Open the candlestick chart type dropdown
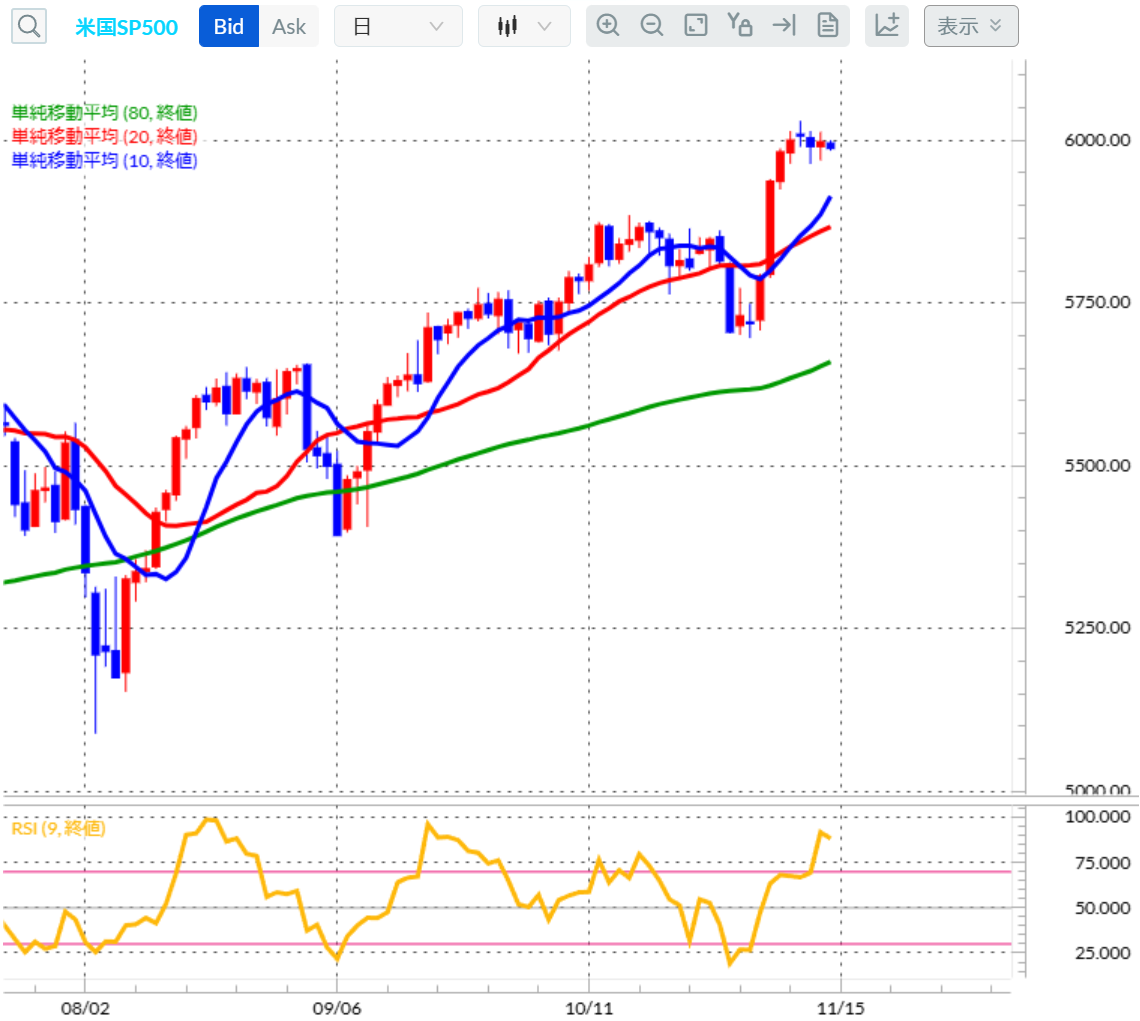This screenshot has height=1021, width=1140. tap(523, 26)
